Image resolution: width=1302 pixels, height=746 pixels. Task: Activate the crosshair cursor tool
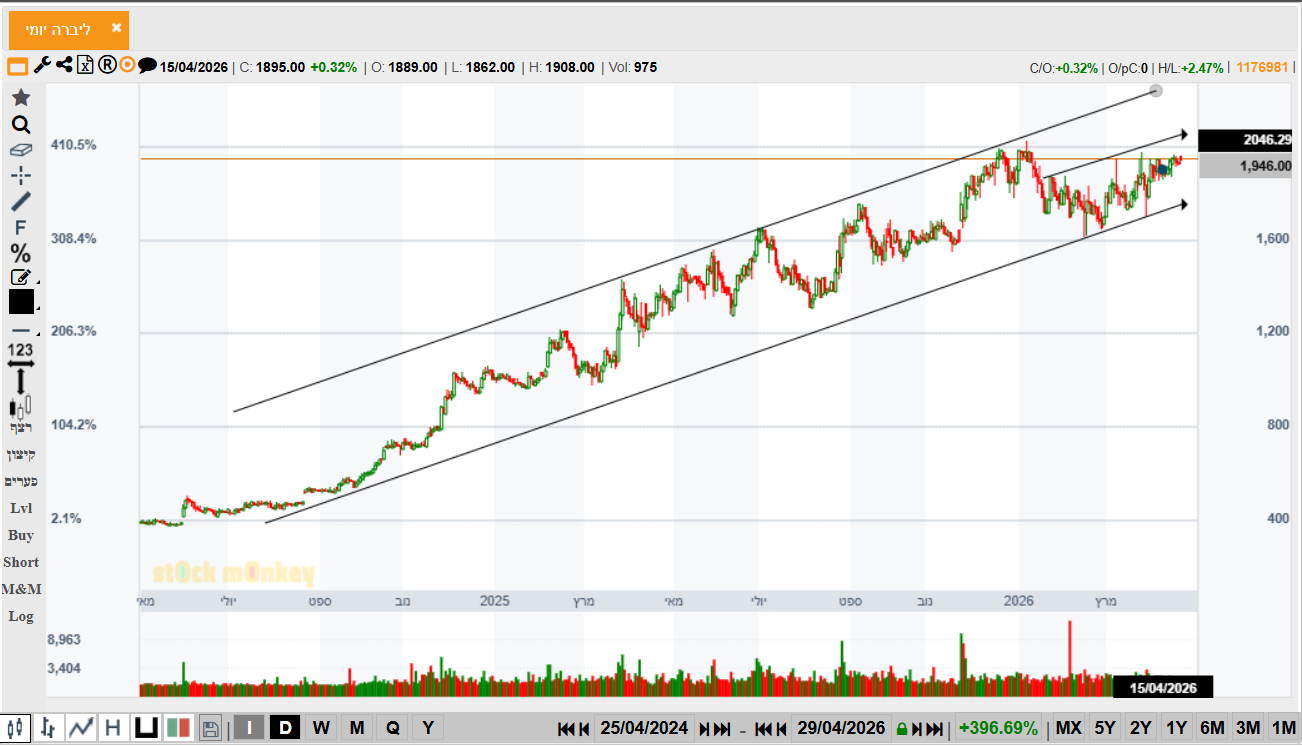pyautogui.click(x=21, y=176)
